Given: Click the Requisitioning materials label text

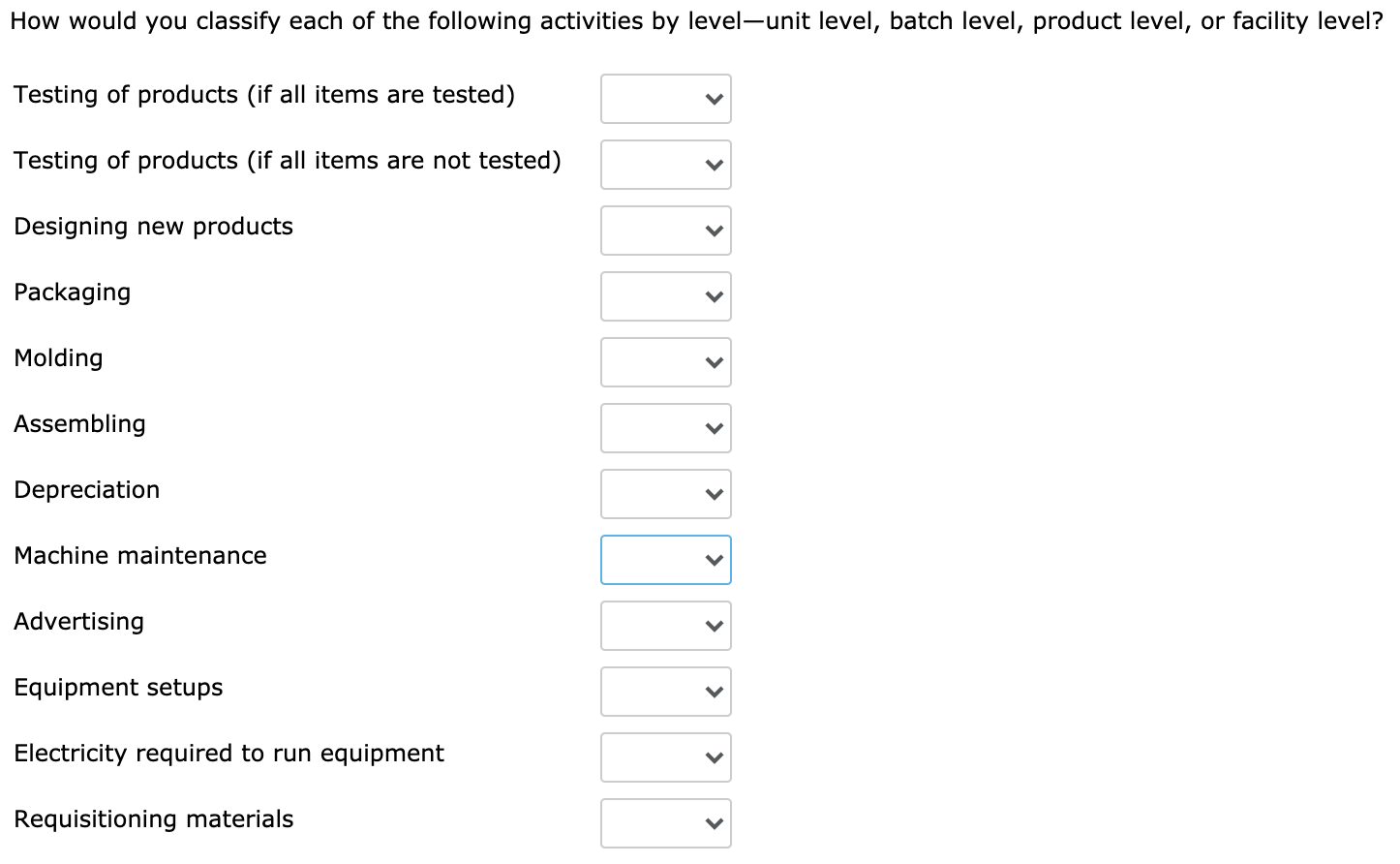Looking at the screenshot, I should pyautogui.click(x=153, y=818).
